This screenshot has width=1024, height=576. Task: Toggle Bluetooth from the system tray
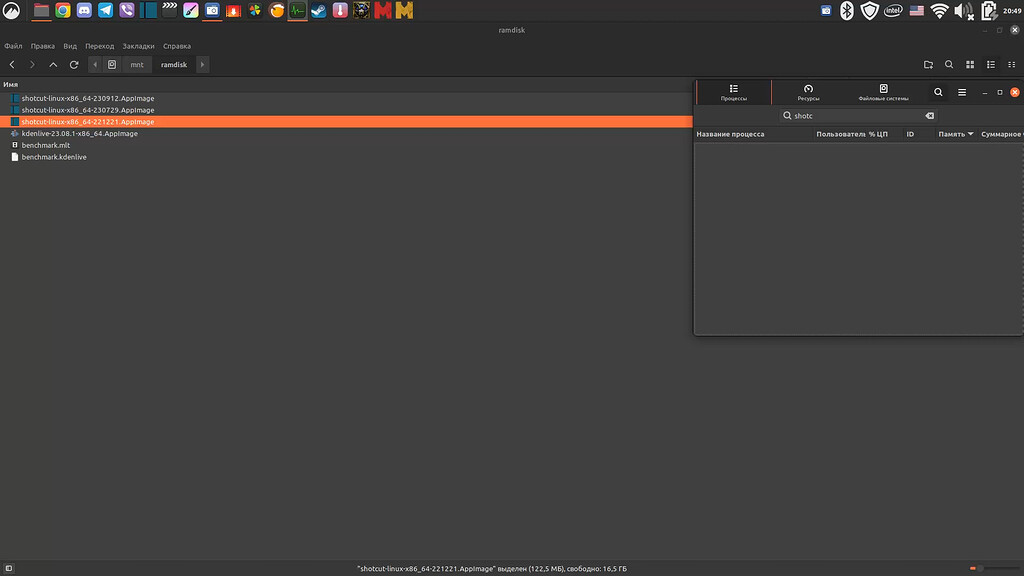(x=847, y=10)
